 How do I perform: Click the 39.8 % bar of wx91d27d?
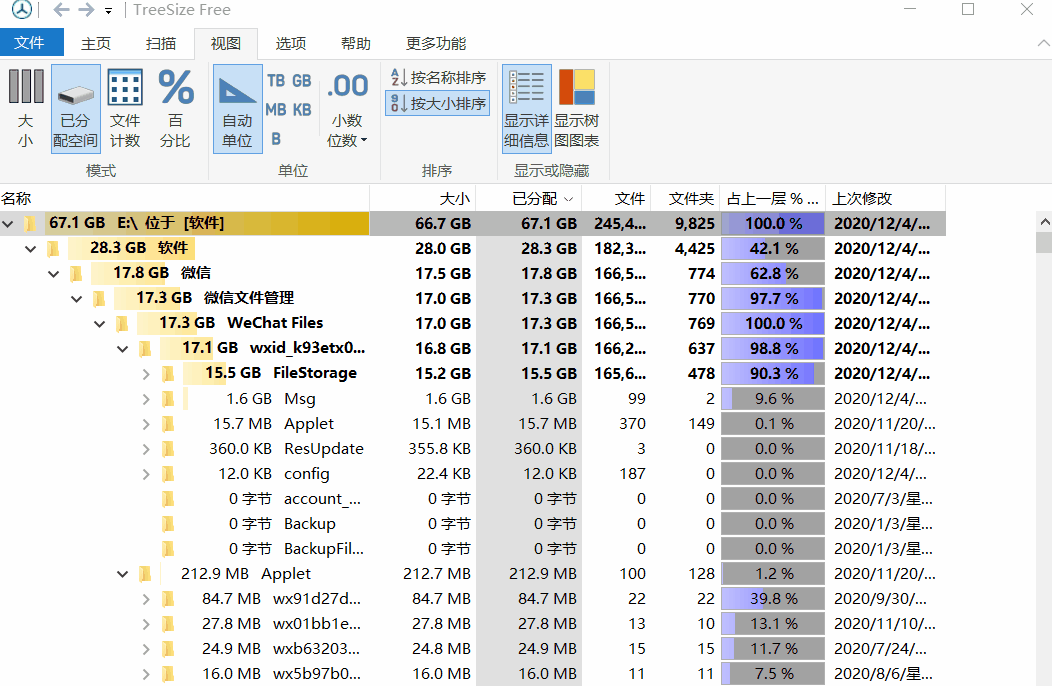pos(773,599)
